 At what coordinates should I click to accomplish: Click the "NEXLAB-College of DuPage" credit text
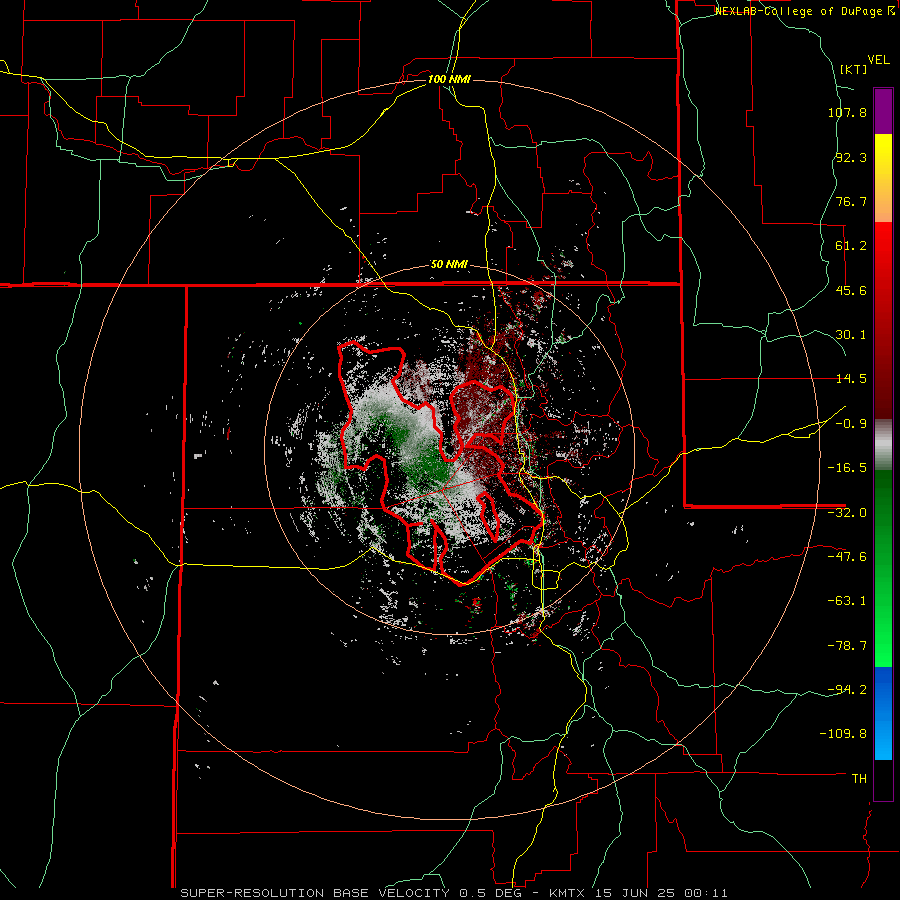(798, 11)
